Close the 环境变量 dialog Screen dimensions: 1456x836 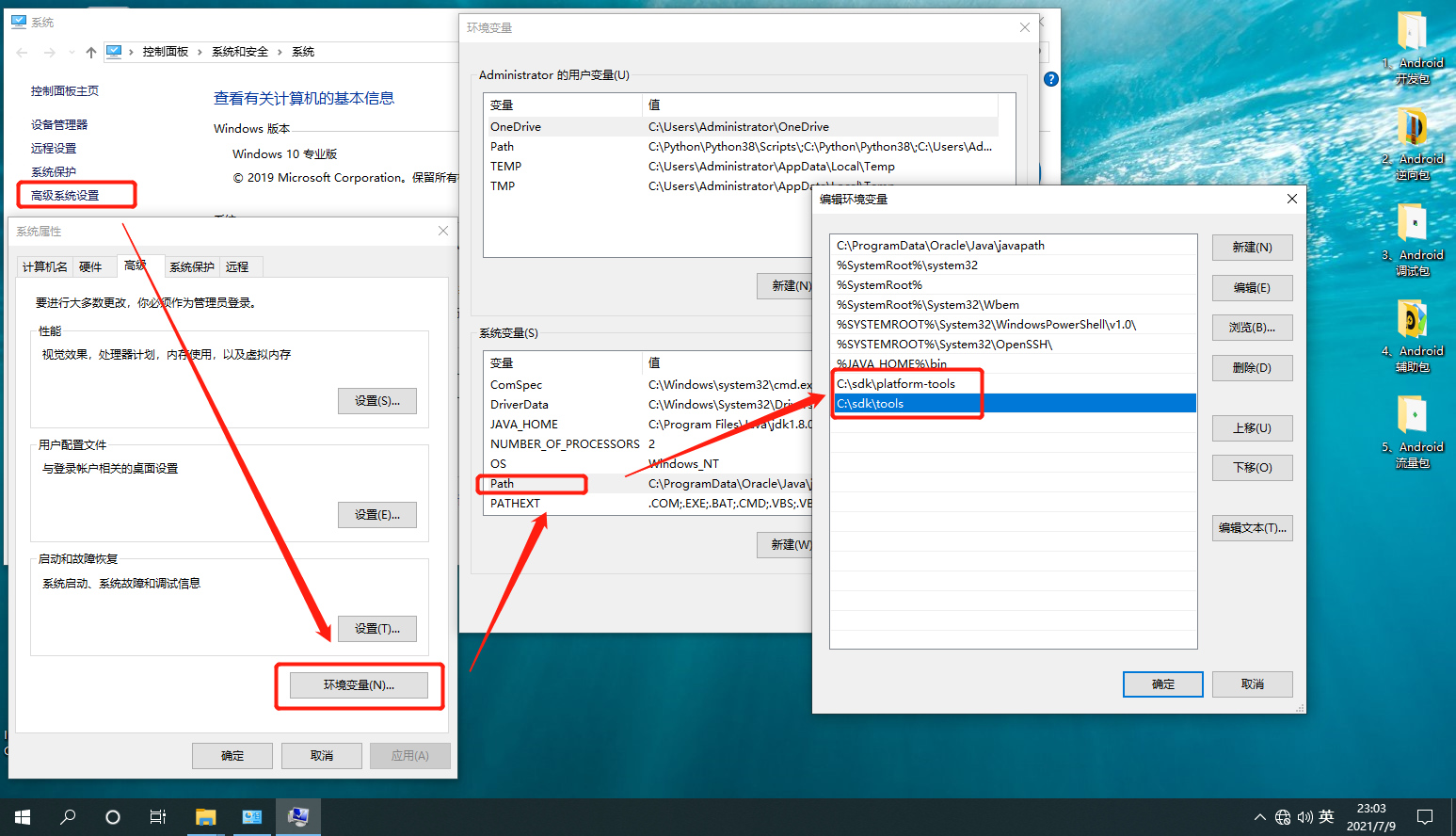(1025, 27)
